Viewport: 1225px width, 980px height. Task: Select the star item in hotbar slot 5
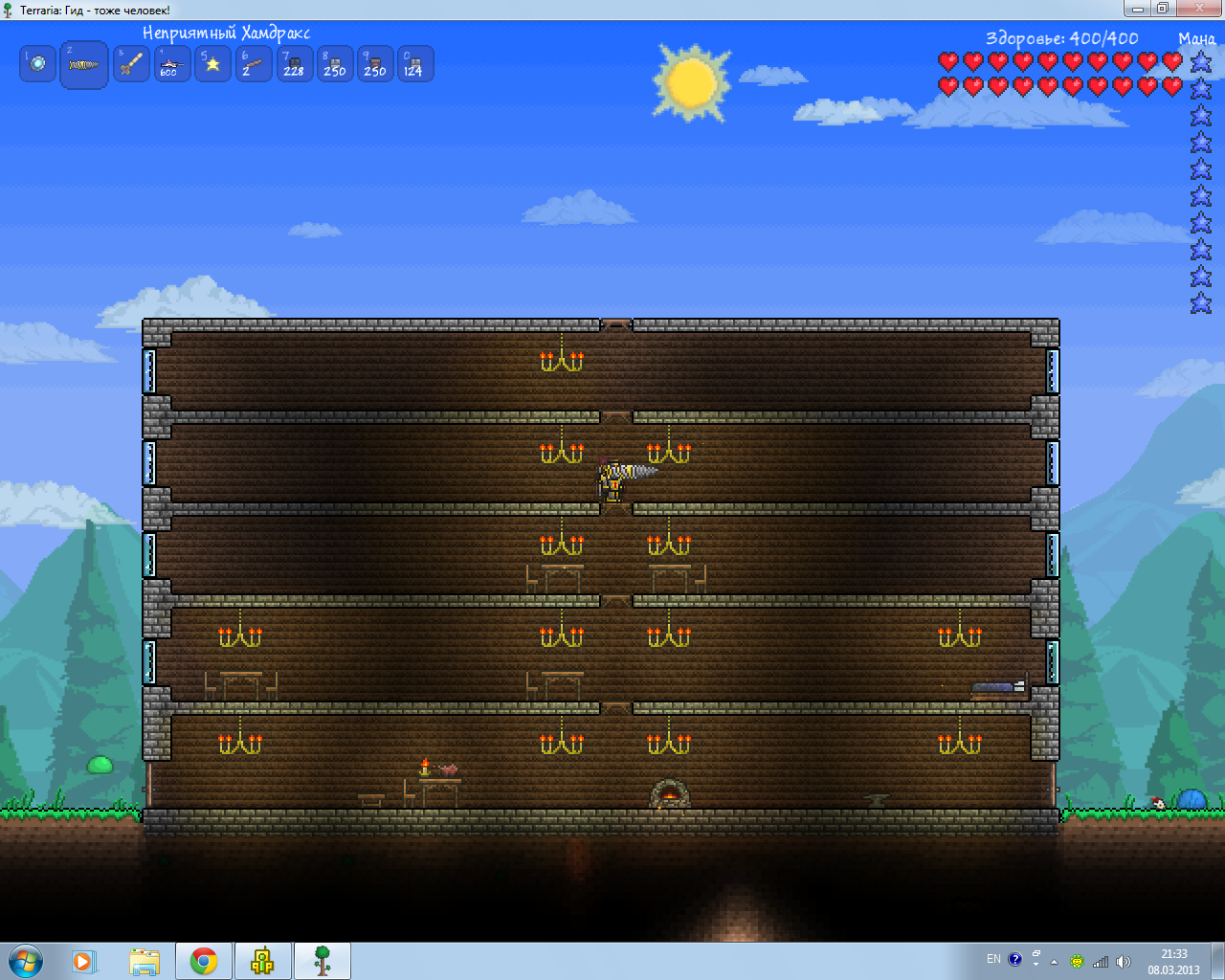click(213, 64)
